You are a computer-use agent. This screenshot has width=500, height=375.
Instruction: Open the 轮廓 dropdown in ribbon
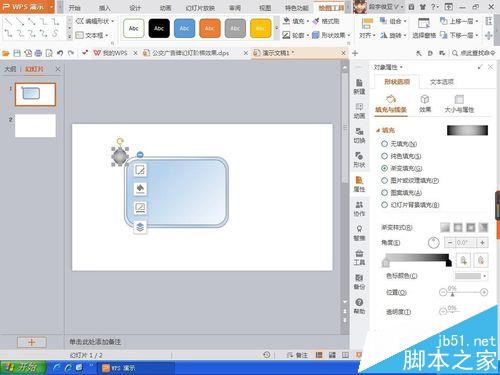tap(296, 35)
